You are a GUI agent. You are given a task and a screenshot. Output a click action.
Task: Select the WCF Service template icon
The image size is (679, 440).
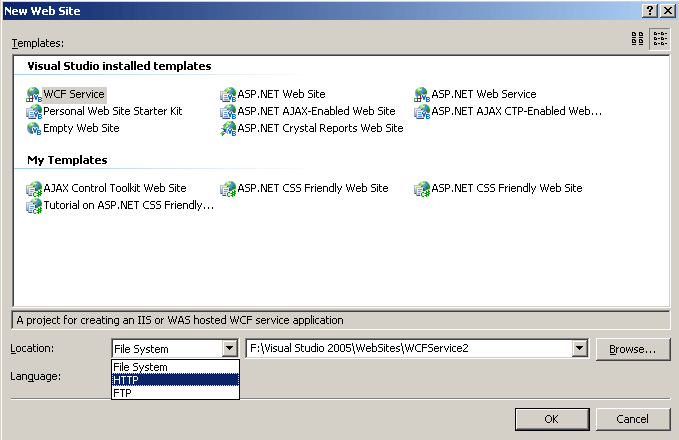pos(35,95)
